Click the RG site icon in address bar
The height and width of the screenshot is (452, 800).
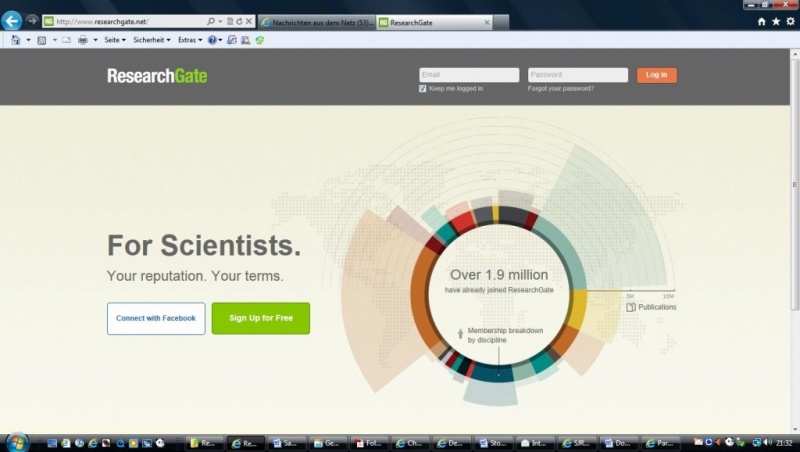(48, 21)
